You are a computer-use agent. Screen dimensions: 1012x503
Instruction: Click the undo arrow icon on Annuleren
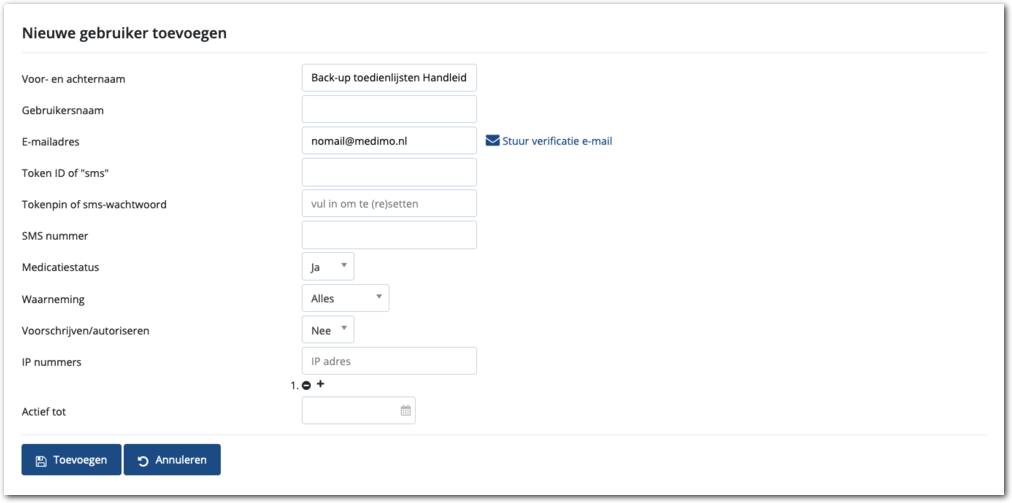click(x=143, y=461)
